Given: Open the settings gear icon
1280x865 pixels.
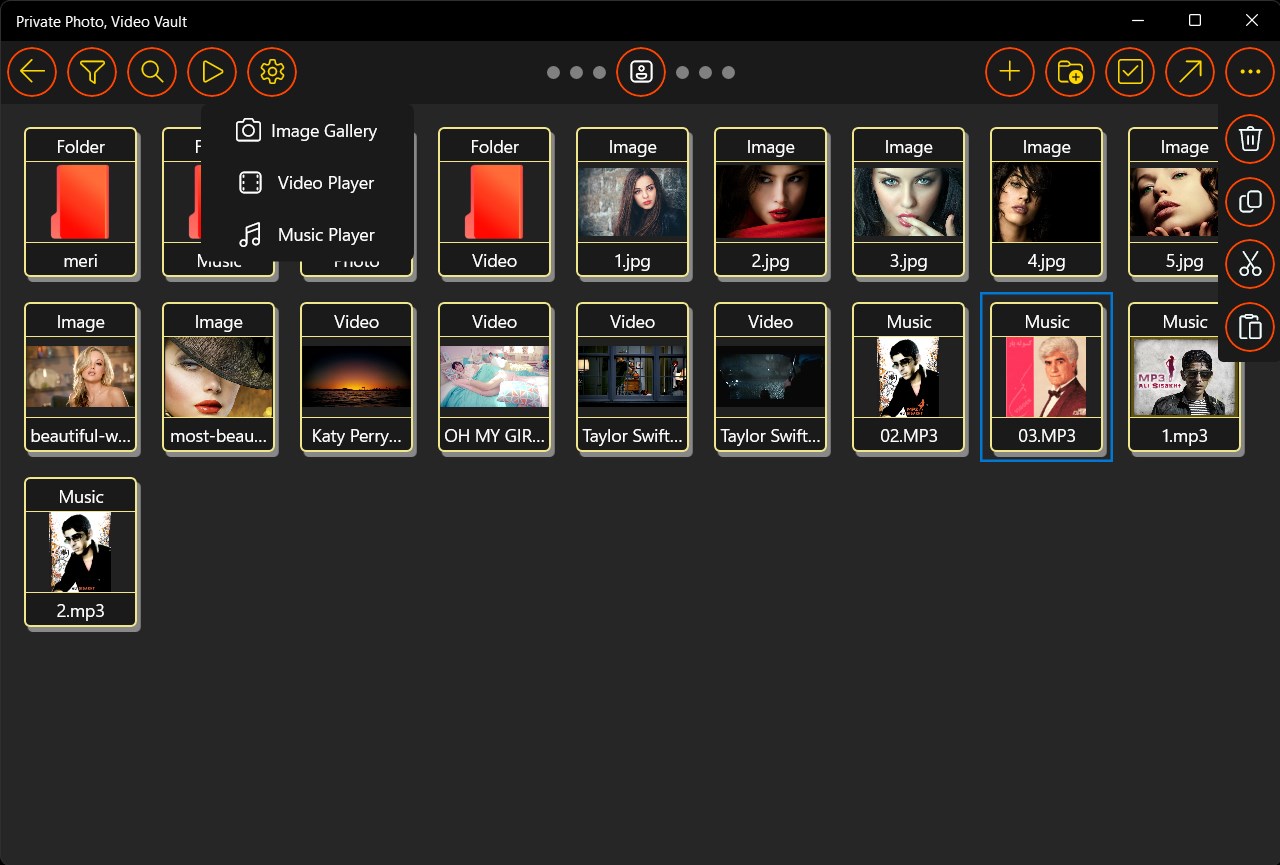Looking at the screenshot, I should [x=272, y=72].
